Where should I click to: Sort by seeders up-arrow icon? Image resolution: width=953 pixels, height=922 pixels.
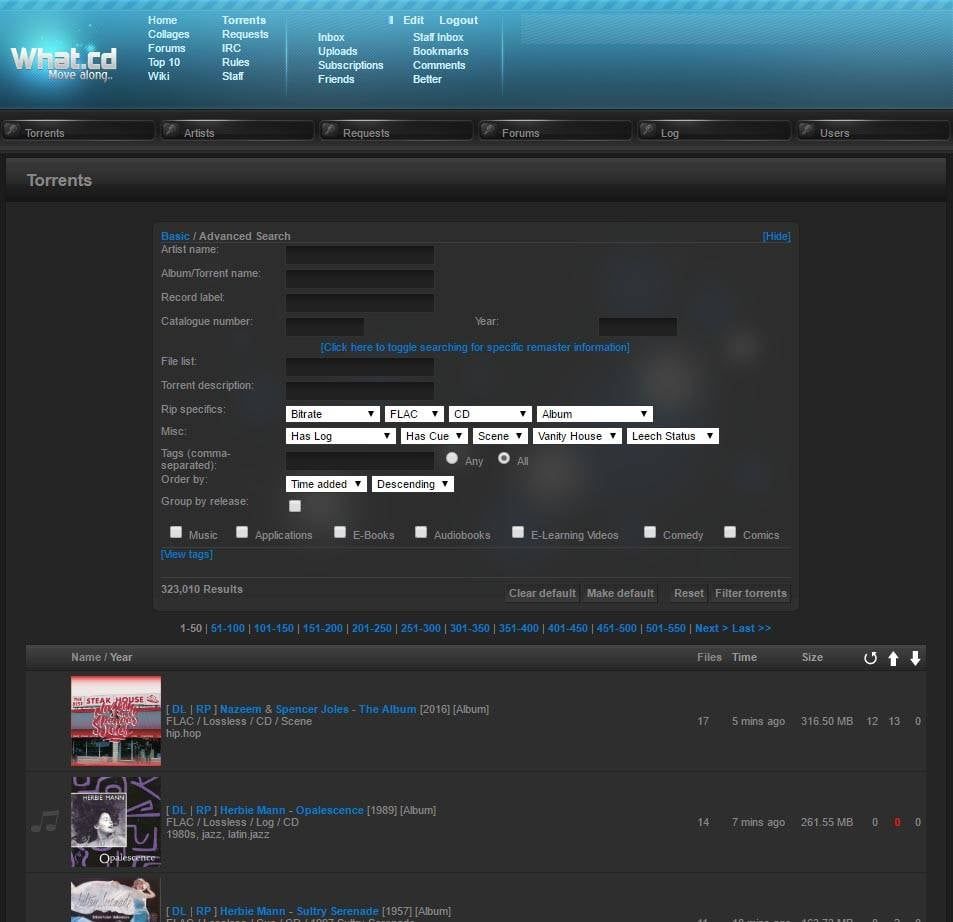[893, 658]
